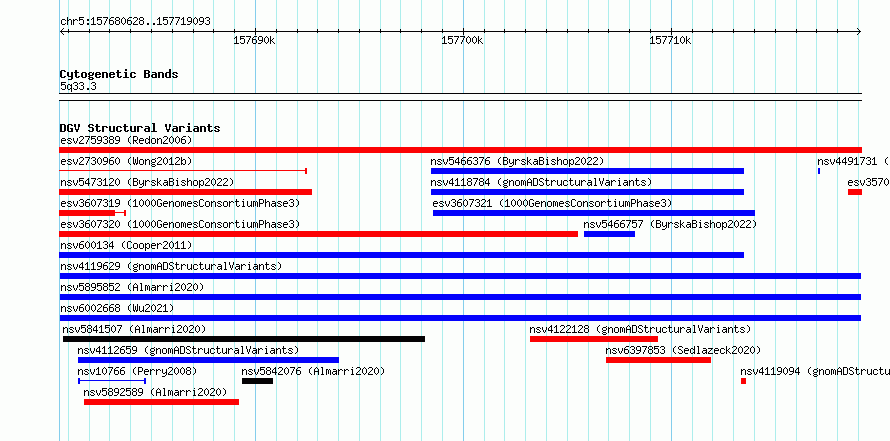Open nsv5895852 (Almarri2020) variant label

click(132, 287)
